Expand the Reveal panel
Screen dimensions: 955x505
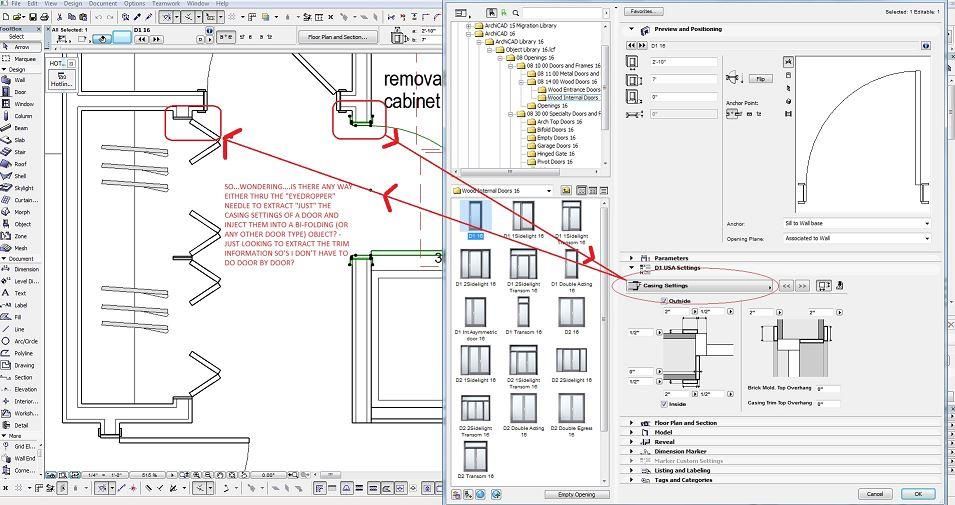click(632, 442)
